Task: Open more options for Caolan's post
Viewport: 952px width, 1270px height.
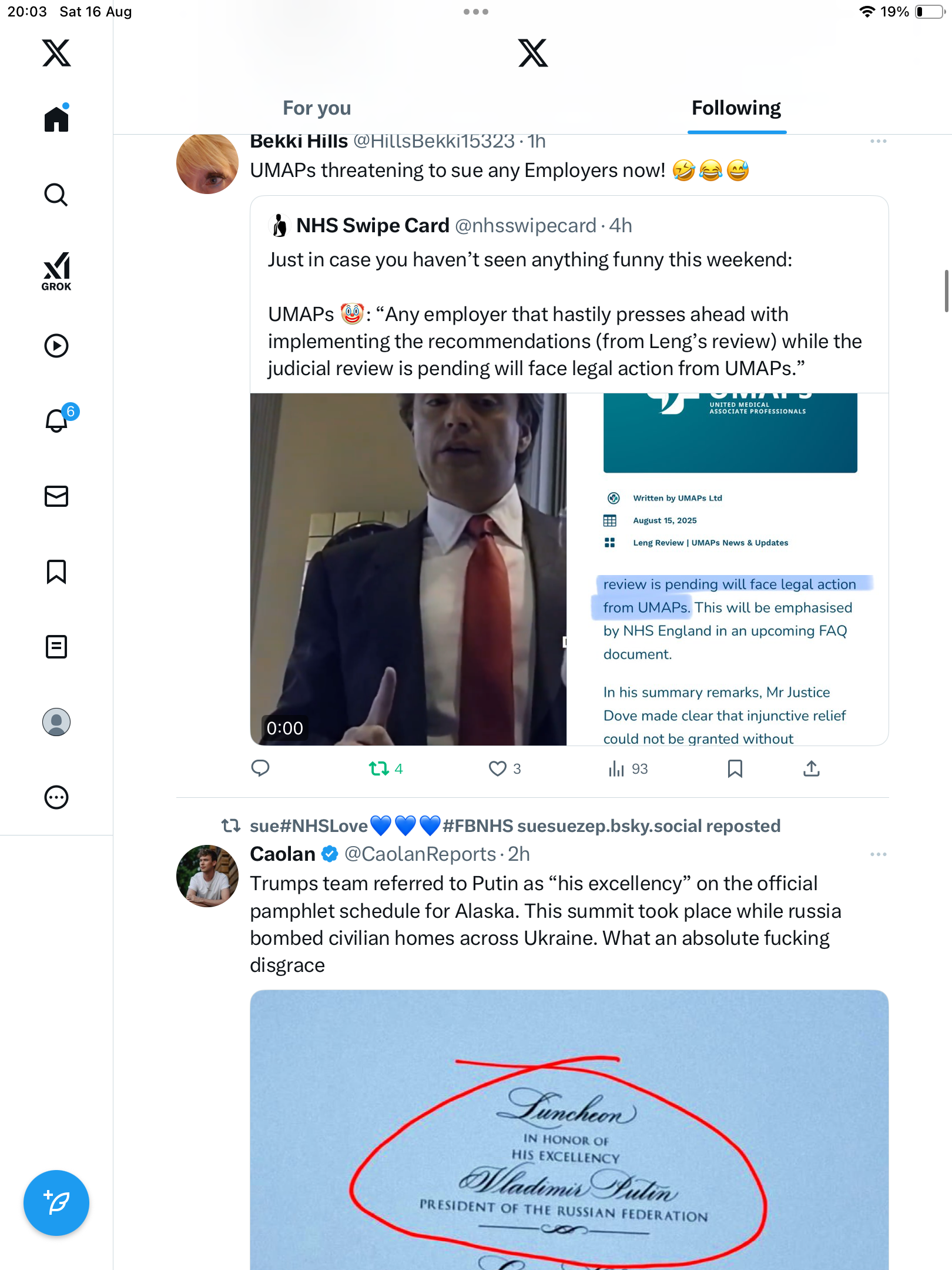Action: tap(878, 854)
